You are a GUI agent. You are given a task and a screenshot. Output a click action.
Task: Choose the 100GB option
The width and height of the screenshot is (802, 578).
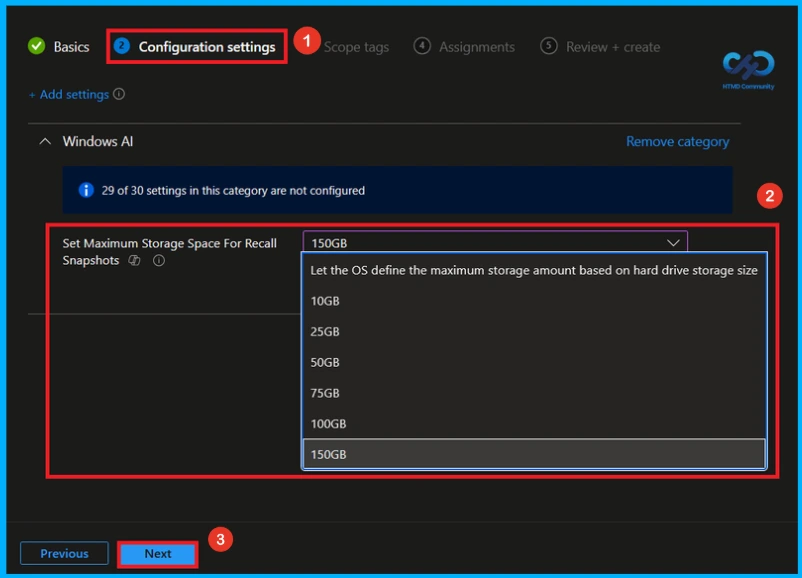tap(534, 424)
